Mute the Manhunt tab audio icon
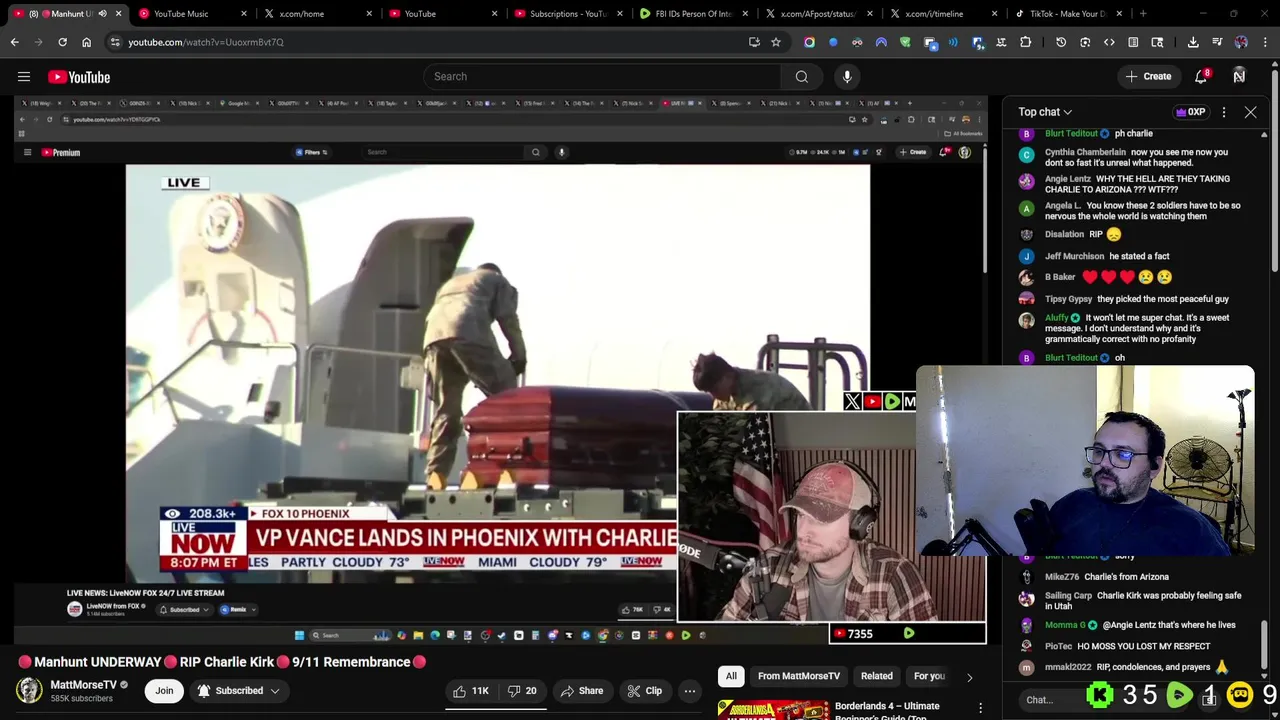Image resolution: width=1280 pixels, height=720 pixels. 102,14
